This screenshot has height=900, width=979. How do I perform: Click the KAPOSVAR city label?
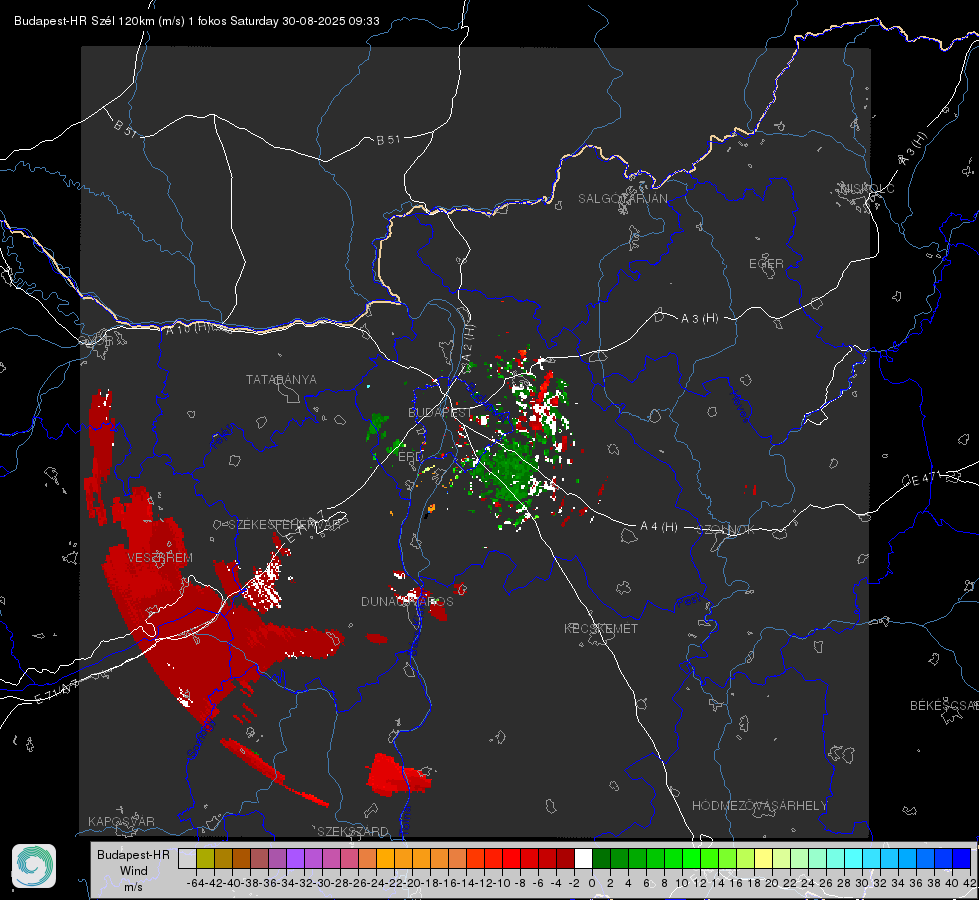point(121,821)
